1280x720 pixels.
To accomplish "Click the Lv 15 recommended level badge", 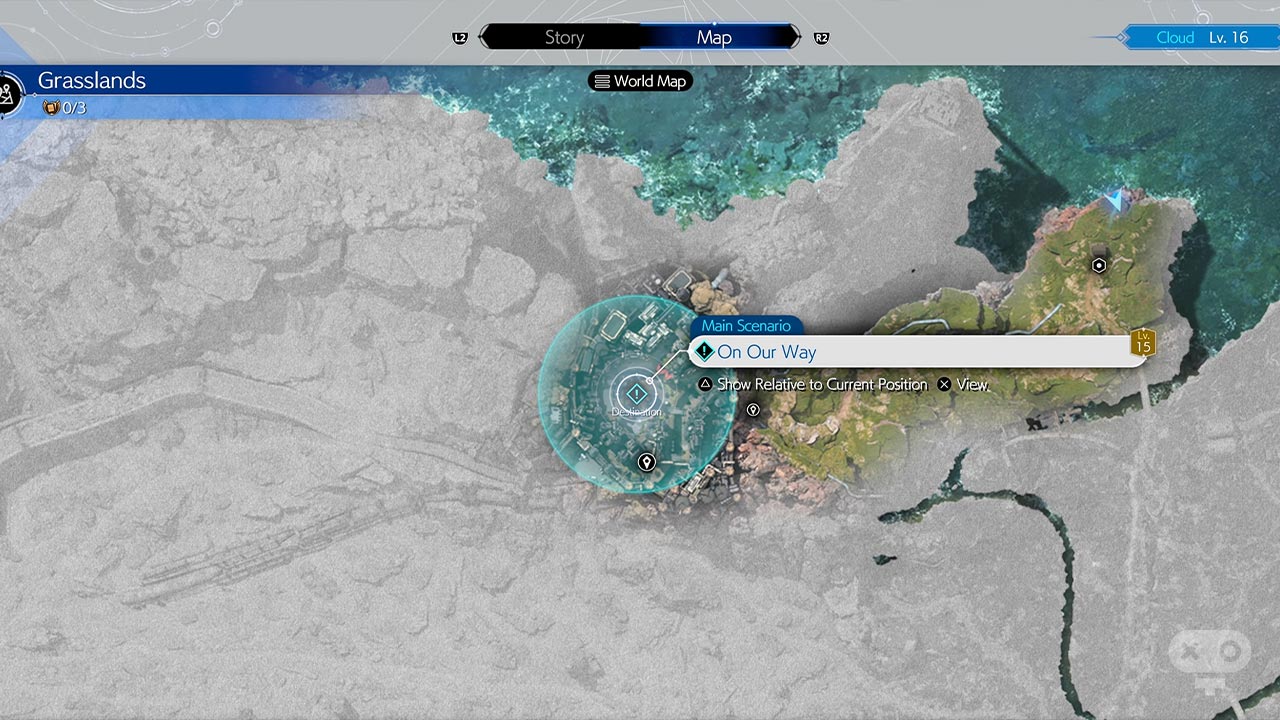I will (1143, 343).
